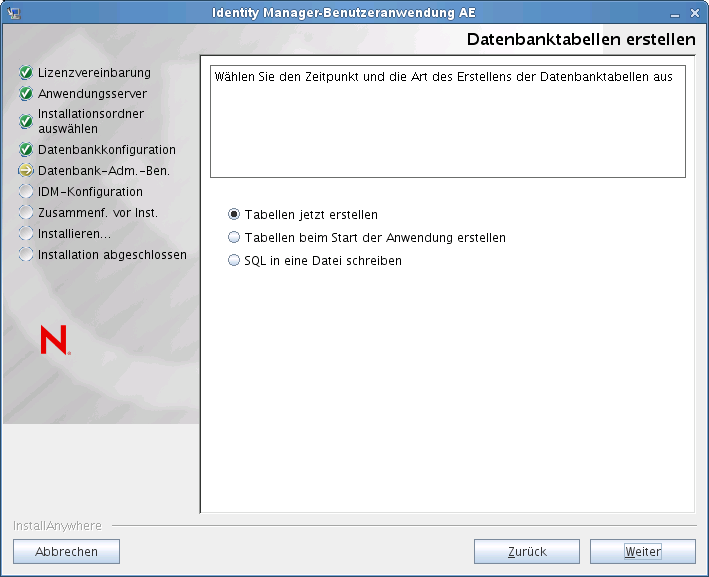Click the 'InstallAnywhere' label
709x577 pixels.
pyautogui.click(x=57, y=526)
